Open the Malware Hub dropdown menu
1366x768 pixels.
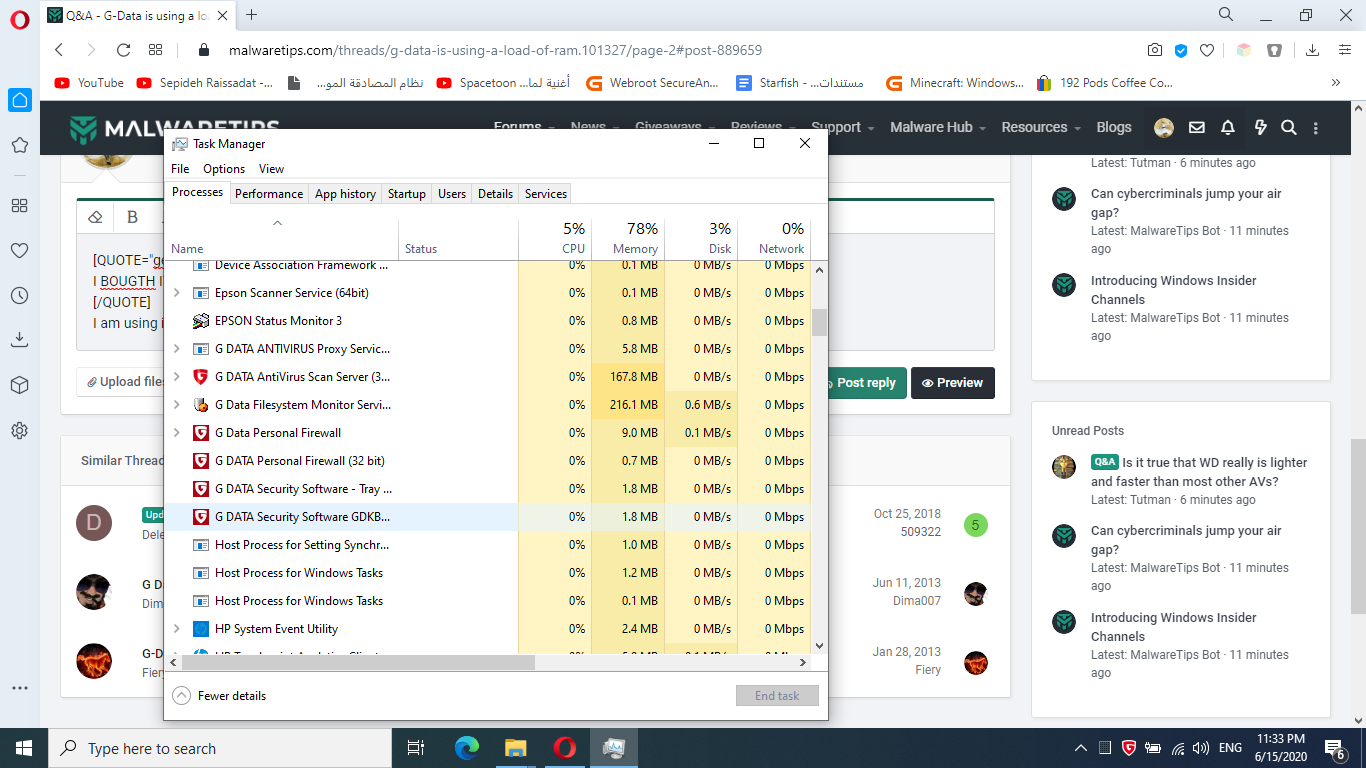(x=938, y=127)
